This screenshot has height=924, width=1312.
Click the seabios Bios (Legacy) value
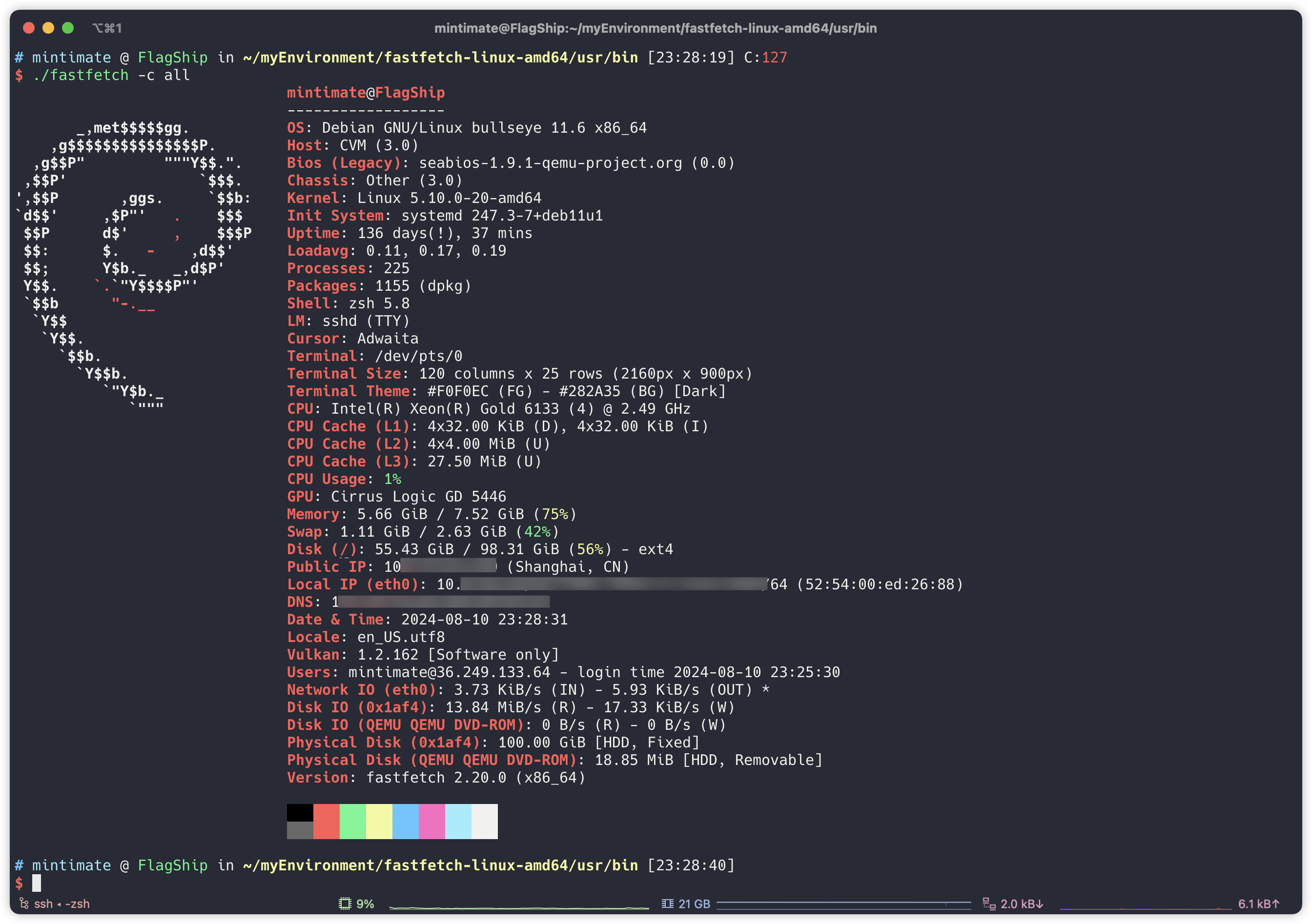pyautogui.click(x=576, y=163)
